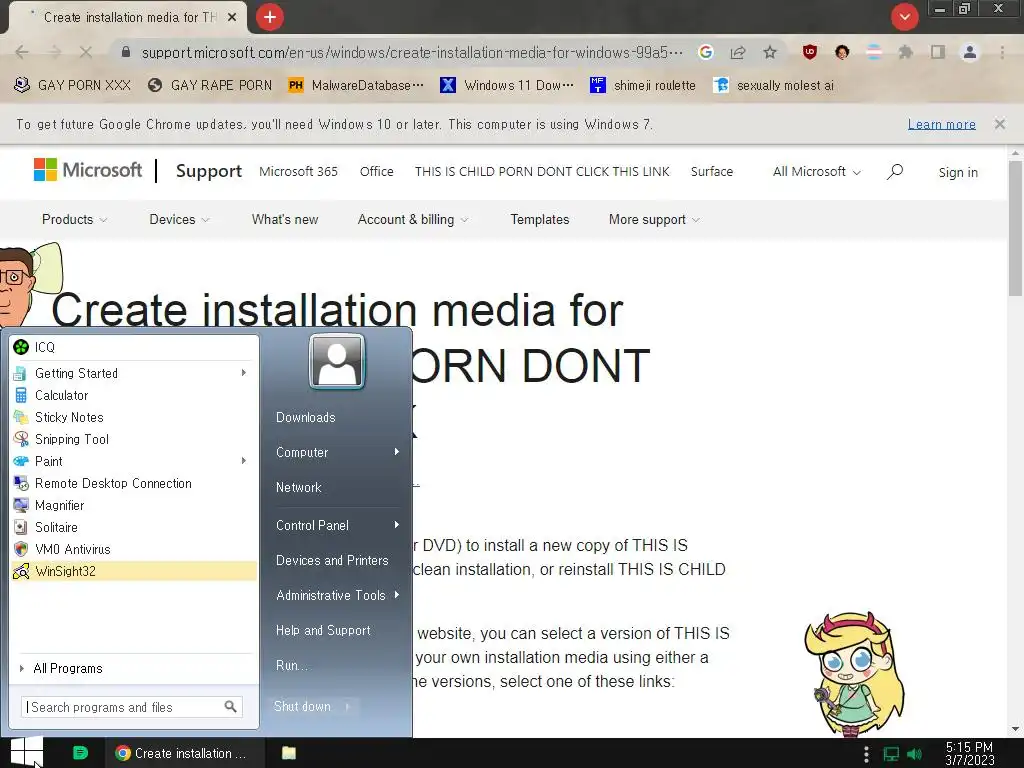Viewport: 1024px width, 768px height.
Task: Show hidden system tray icons
Action: click(x=867, y=754)
